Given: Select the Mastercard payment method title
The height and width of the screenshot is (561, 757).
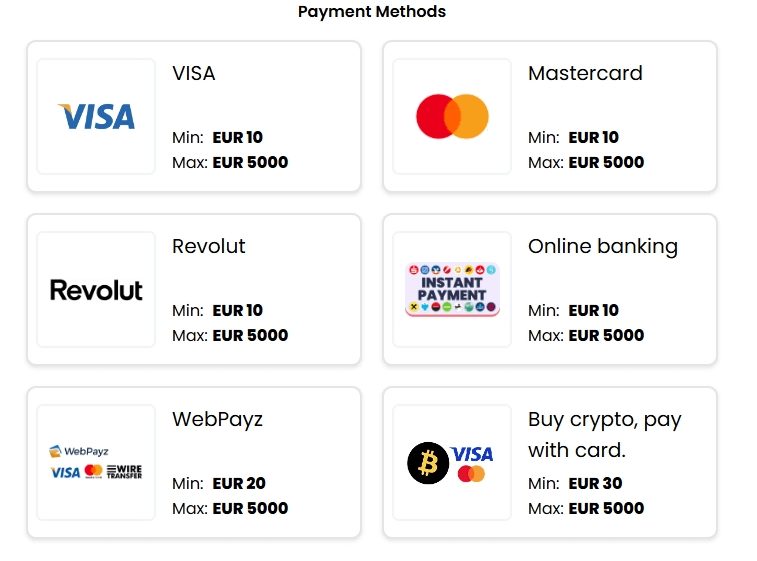Looking at the screenshot, I should (x=585, y=73).
